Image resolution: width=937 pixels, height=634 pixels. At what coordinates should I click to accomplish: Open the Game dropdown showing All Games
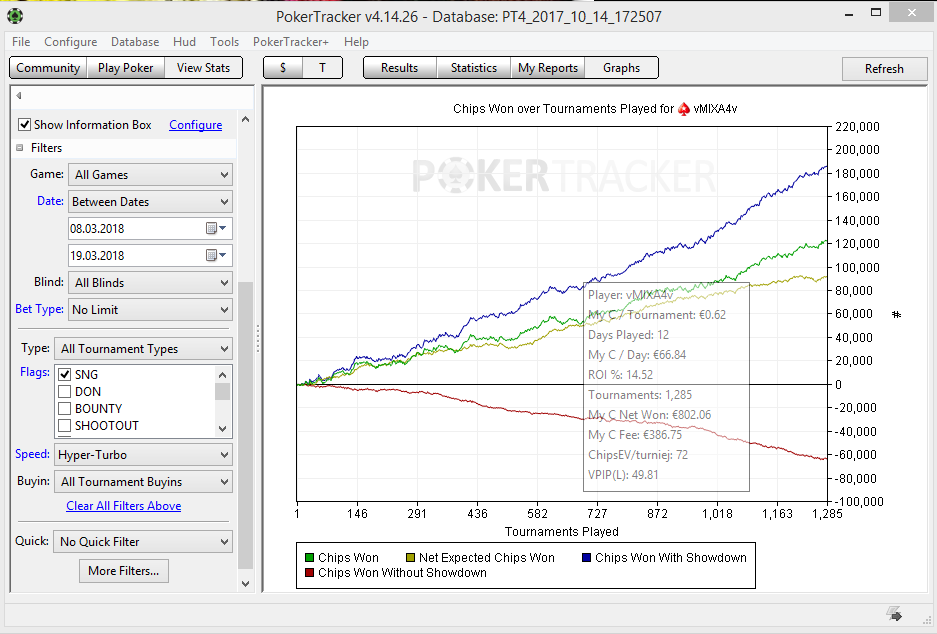click(151, 175)
